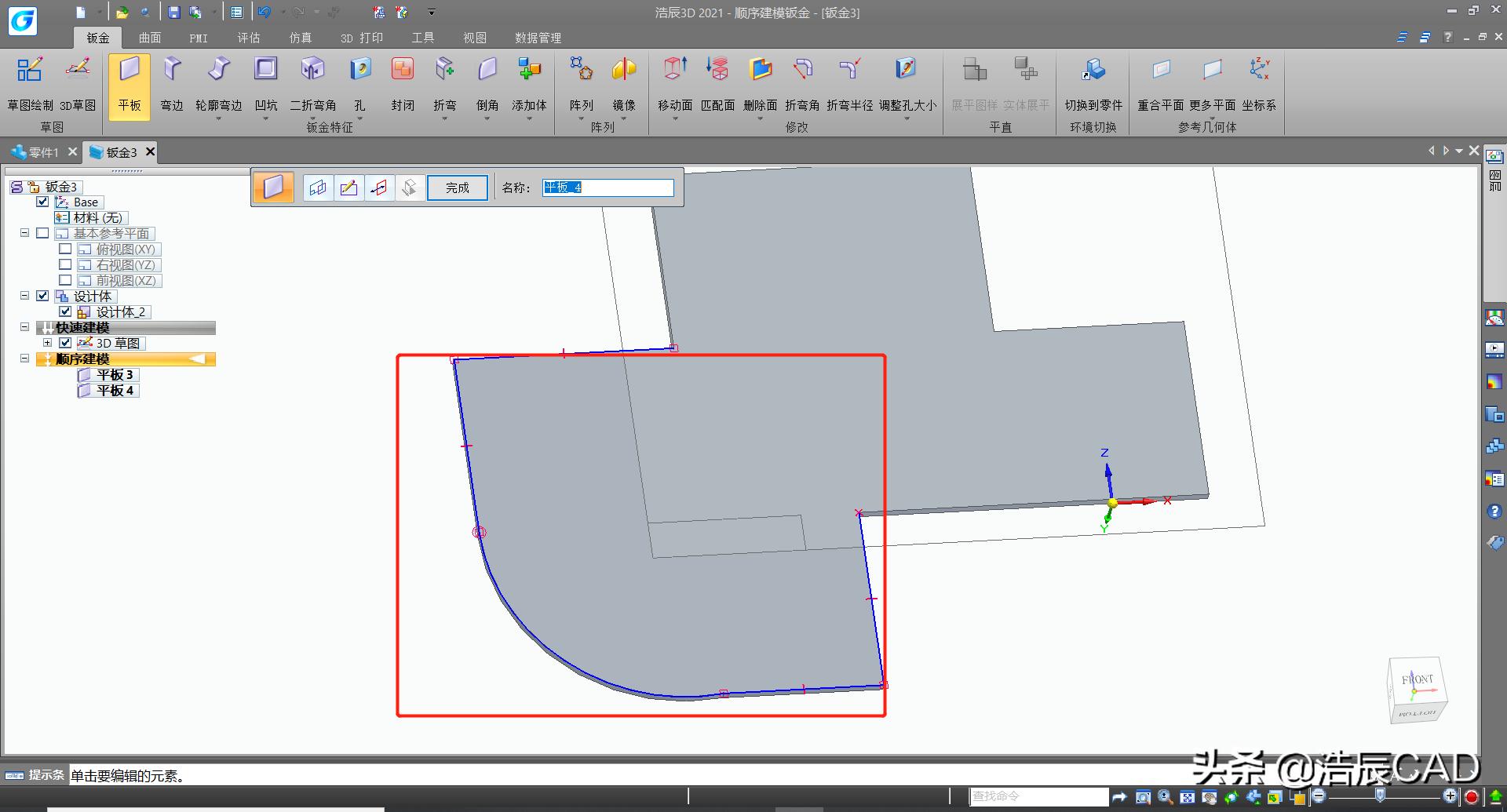Click the 坐标系 coordinate system icon
Image resolution: width=1507 pixels, height=812 pixels.
[1259, 71]
